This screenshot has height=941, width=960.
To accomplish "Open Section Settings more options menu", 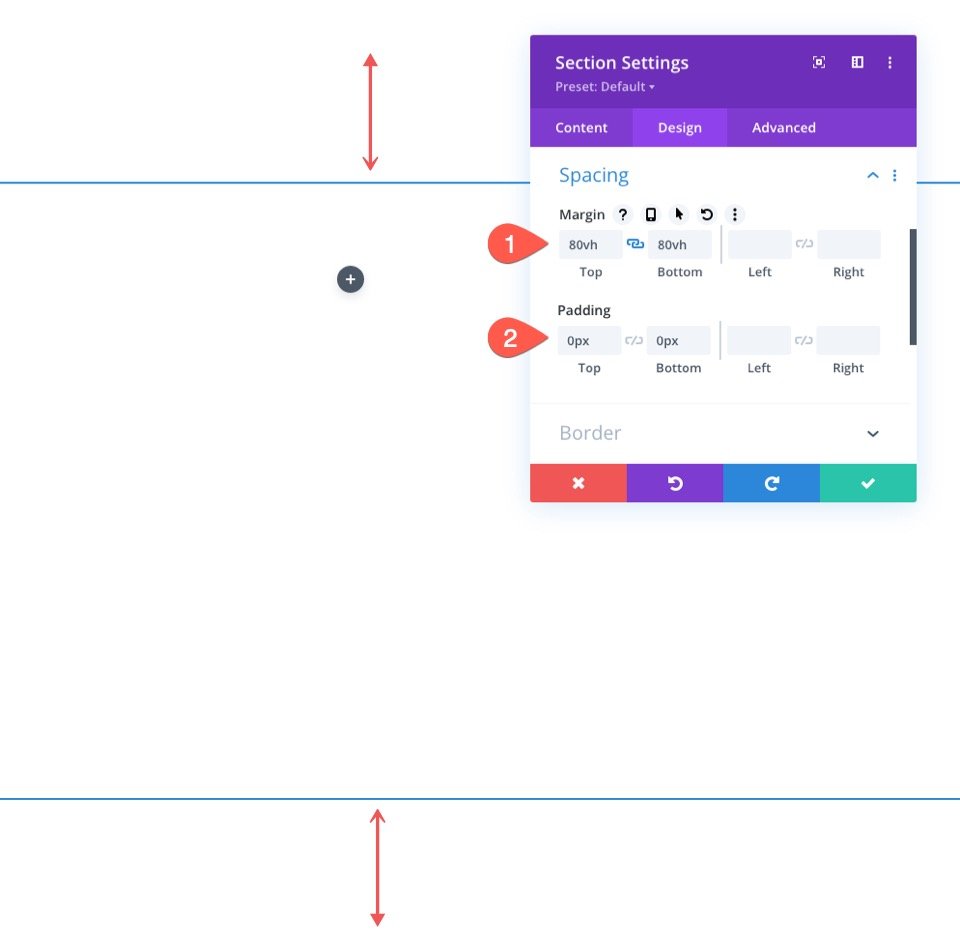I will 890,62.
